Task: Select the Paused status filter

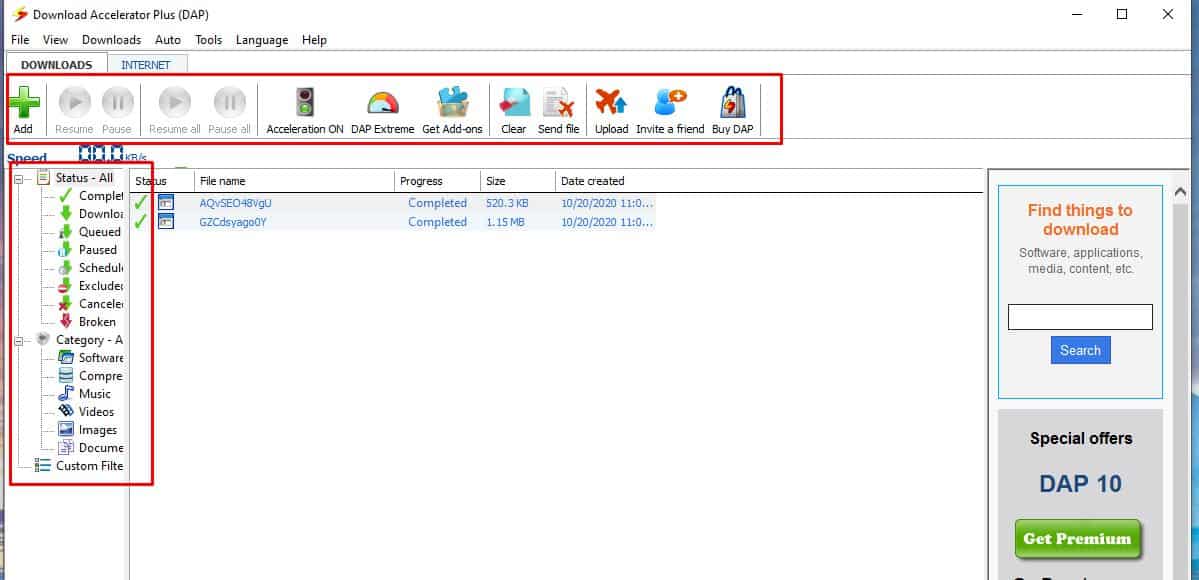Action: (x=98, y=249)
